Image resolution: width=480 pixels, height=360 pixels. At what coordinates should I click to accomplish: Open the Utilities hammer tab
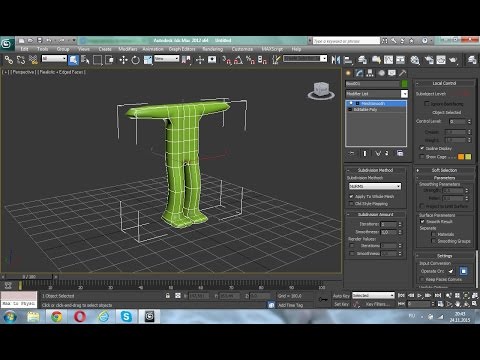[x=402, y=73]
